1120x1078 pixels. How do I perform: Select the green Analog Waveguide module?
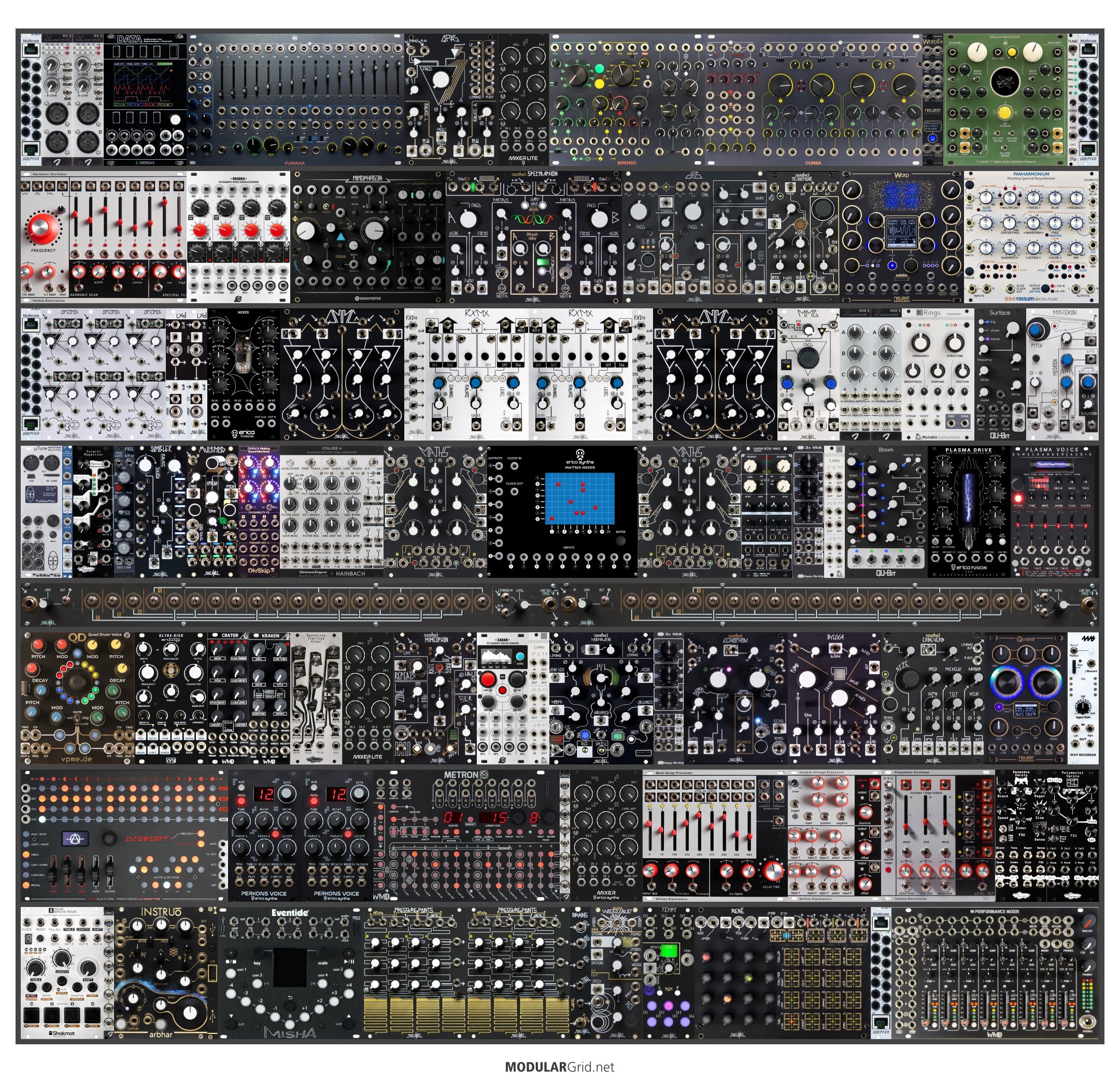pyautogui.click(x=1005, y=100)
